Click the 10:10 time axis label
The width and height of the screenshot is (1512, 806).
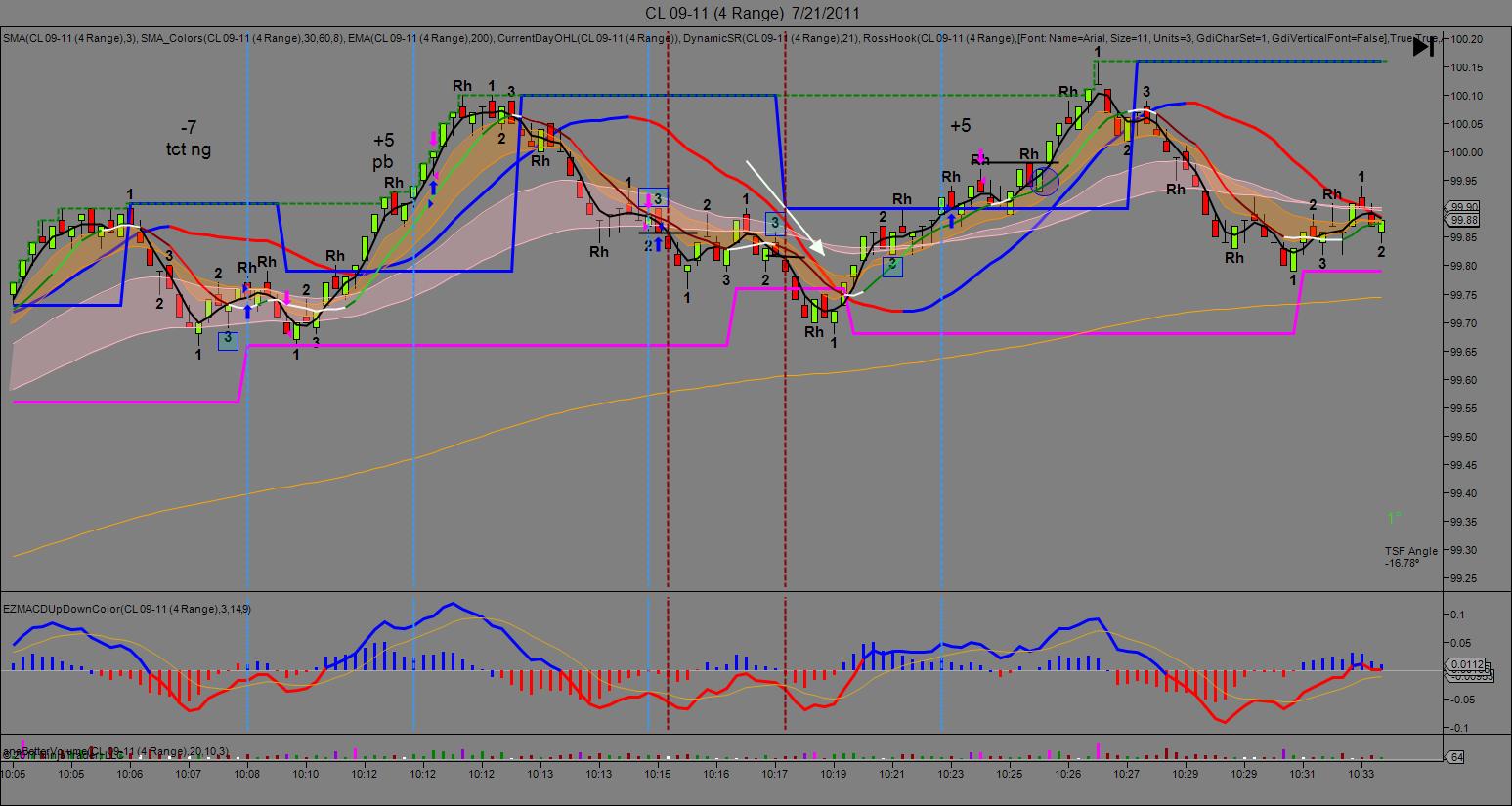[306, 774]
